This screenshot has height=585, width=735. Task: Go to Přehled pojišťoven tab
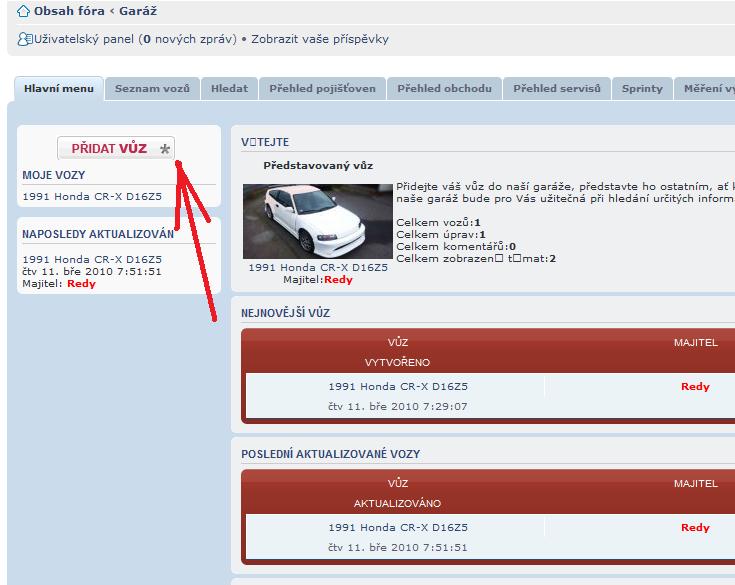[x=322, y=89]
